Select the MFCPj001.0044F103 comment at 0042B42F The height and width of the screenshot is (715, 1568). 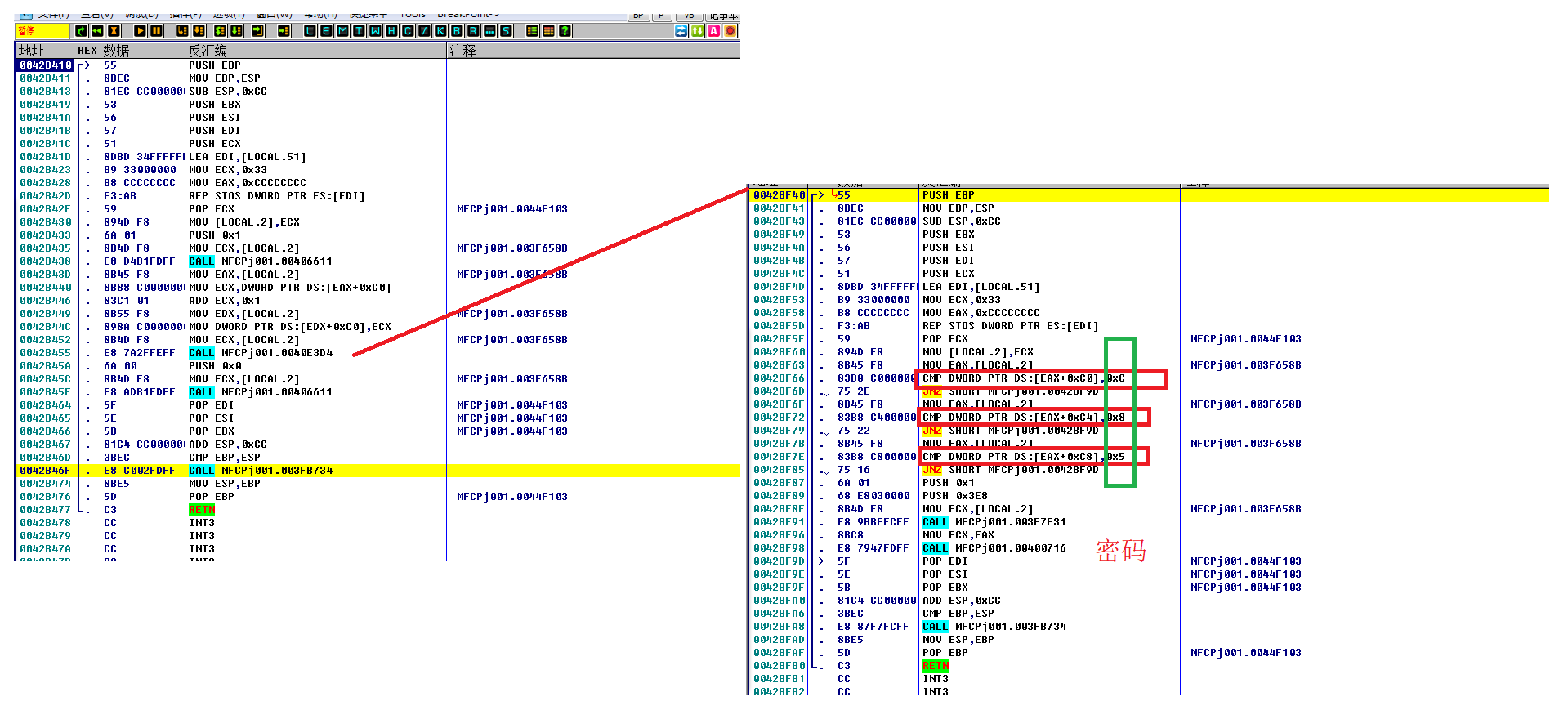click(x=512, y=209)
